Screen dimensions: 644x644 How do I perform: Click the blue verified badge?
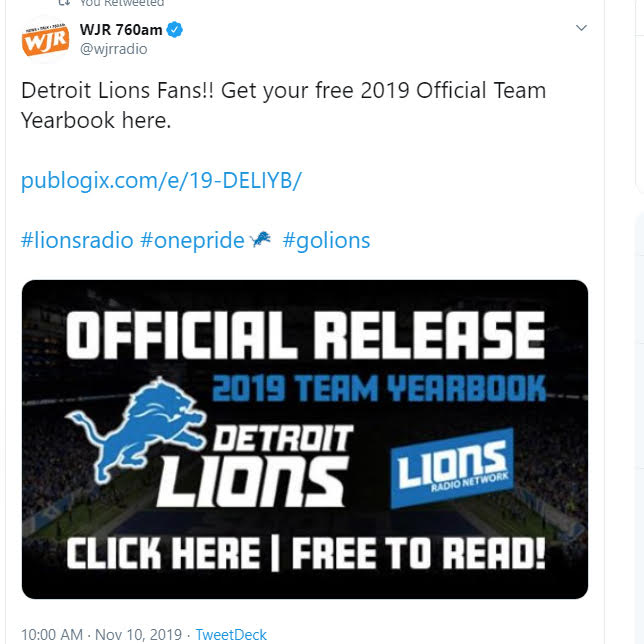point(175,30)
